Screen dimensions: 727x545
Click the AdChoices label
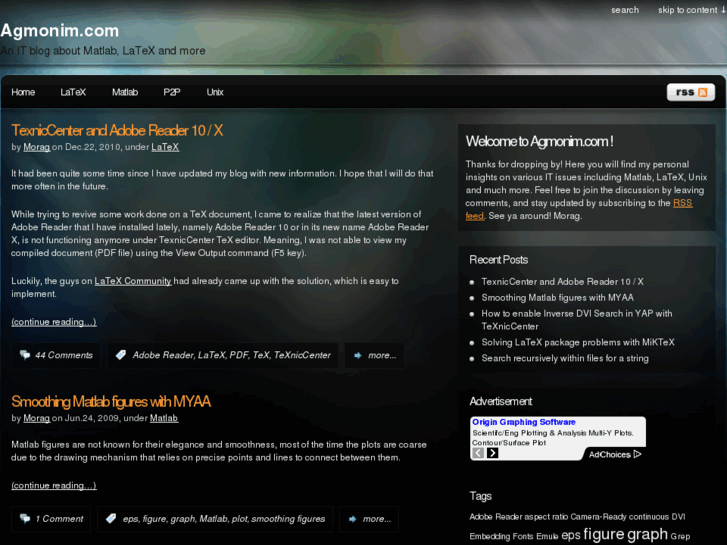click(x=610, y=455)
